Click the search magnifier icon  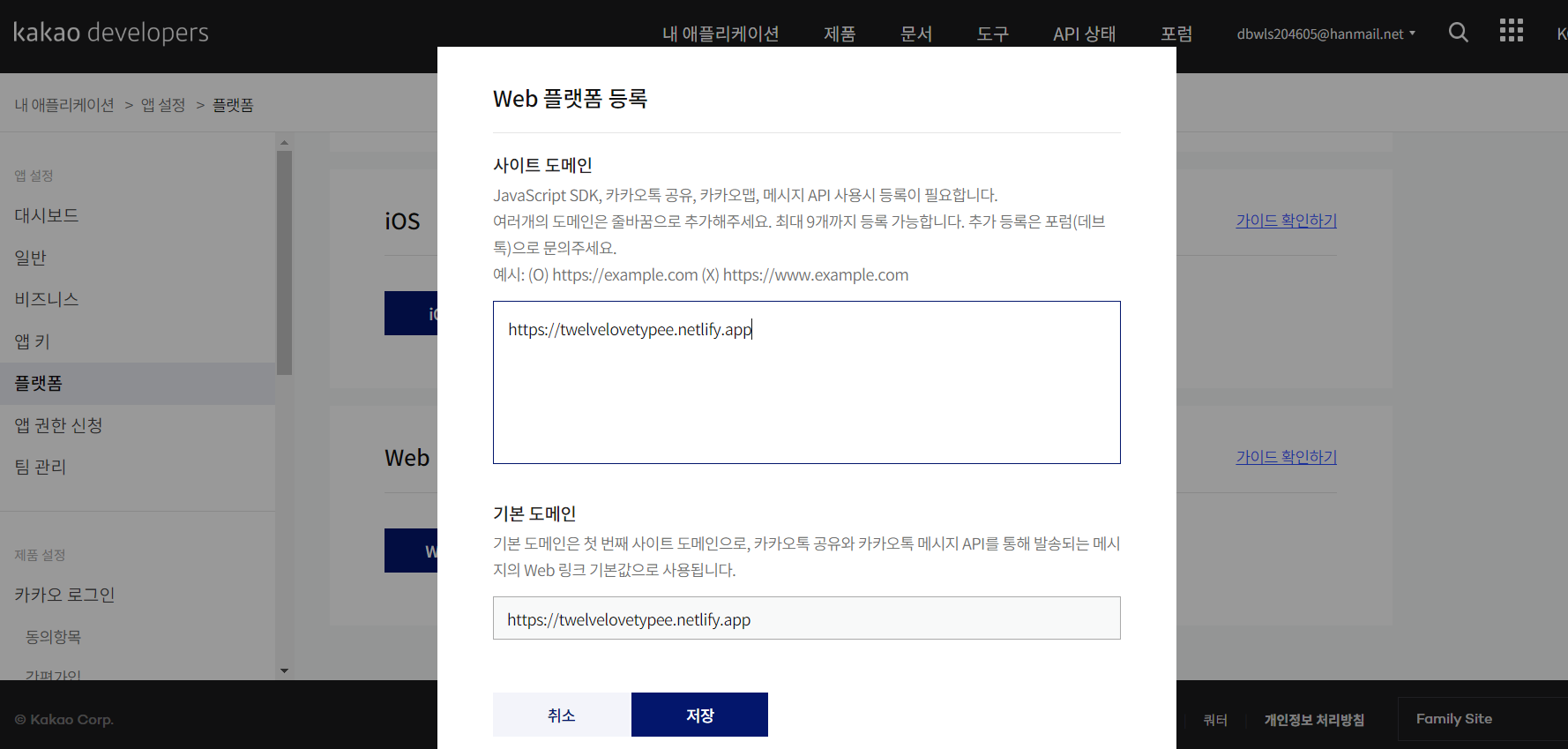(x=1459, y=33)
